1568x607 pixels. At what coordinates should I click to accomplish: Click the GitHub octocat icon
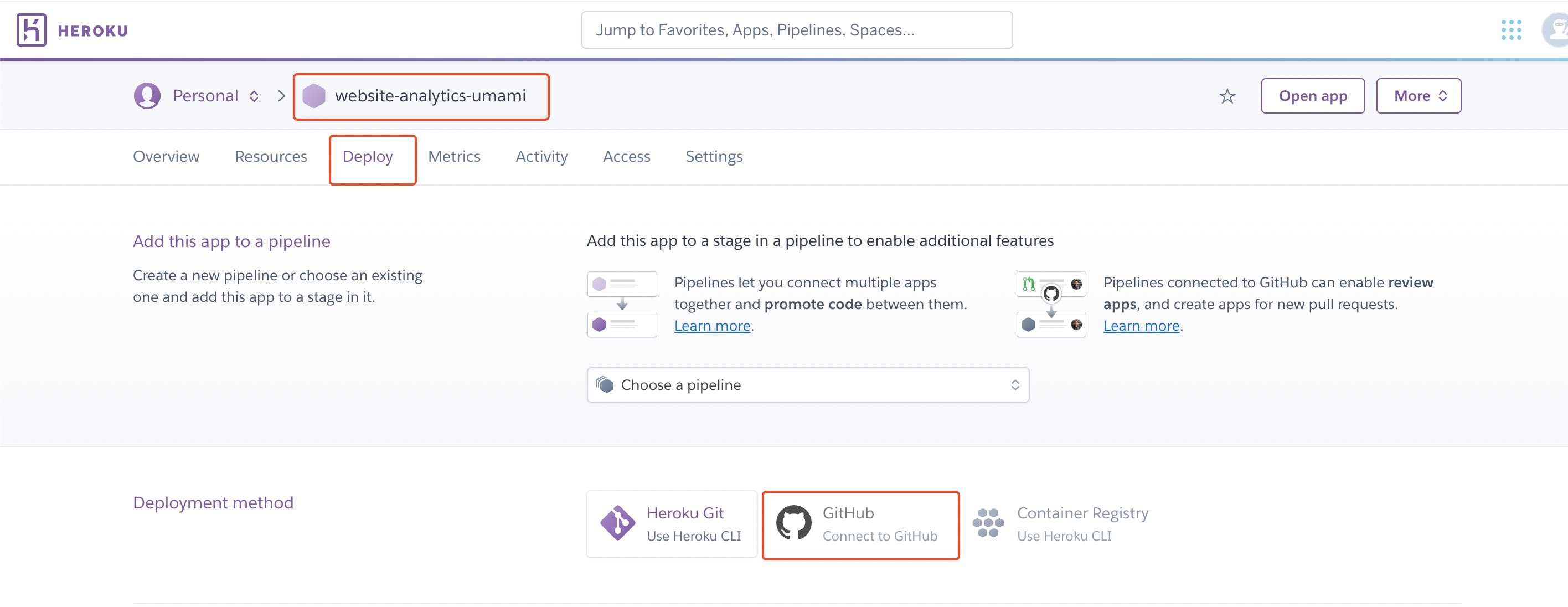click(794, 523)
